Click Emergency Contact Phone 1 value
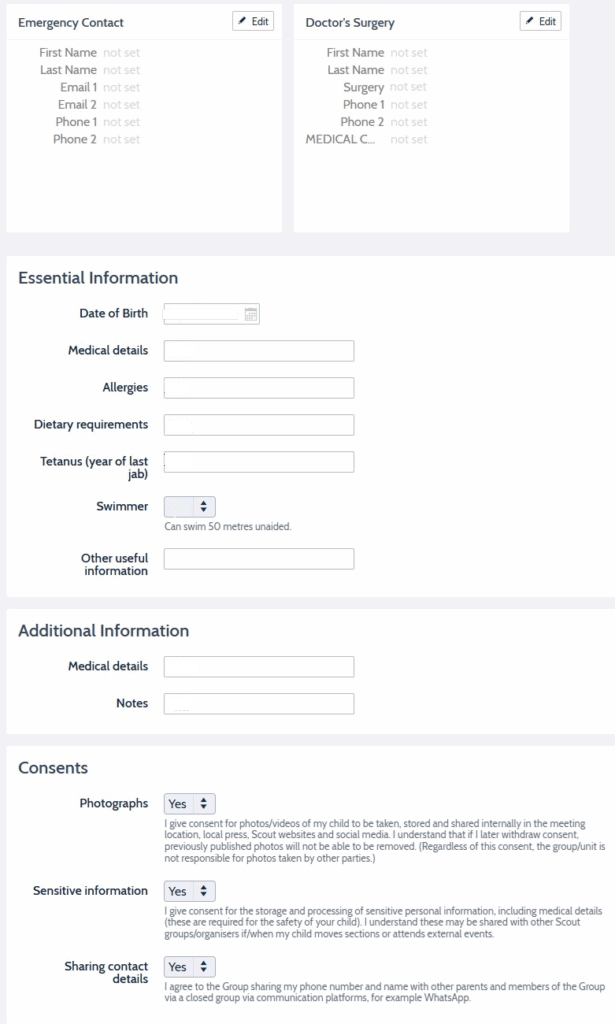 pos(121,122)
